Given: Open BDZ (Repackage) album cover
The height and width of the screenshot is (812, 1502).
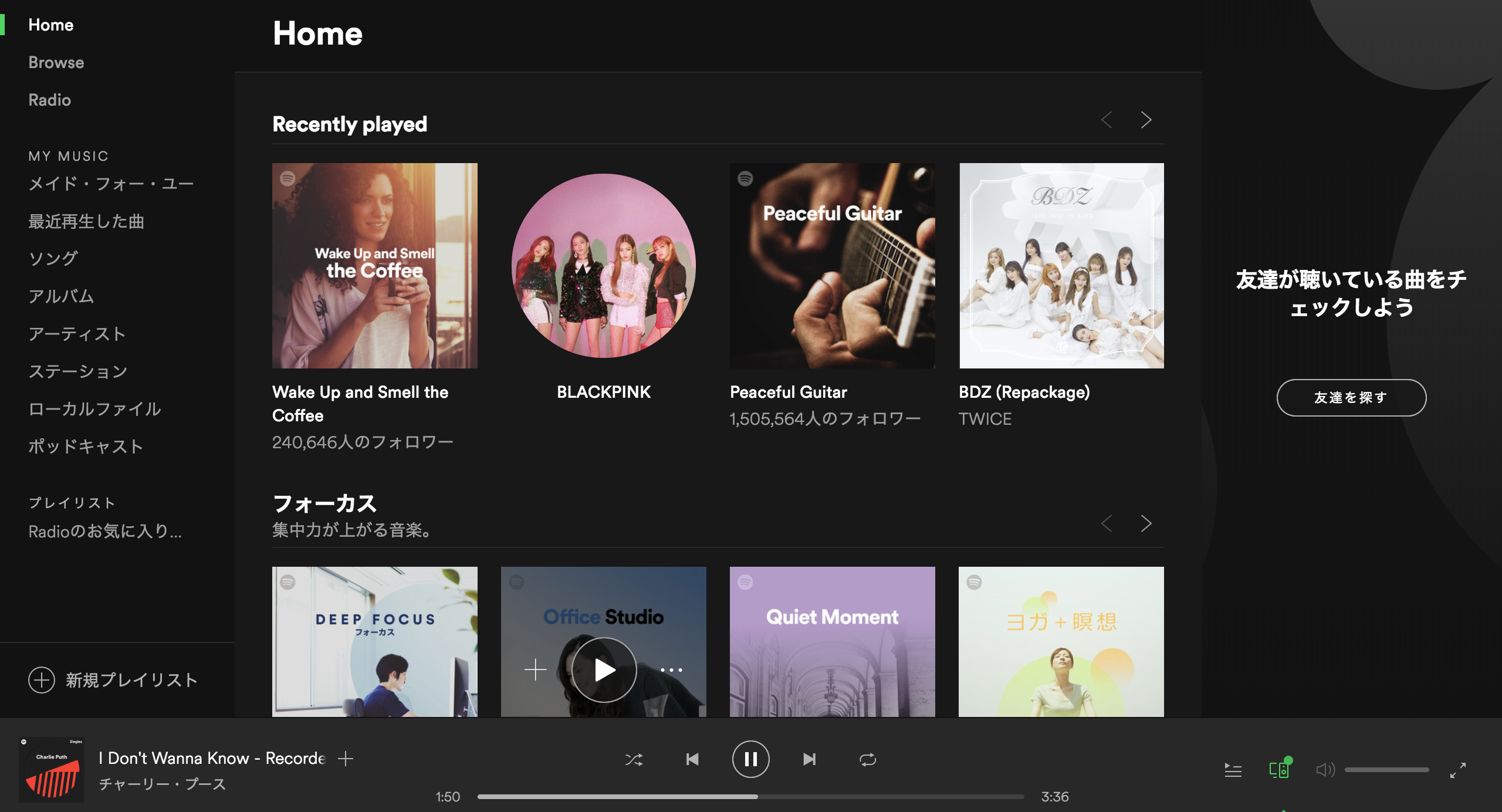Looking at the screenshot, I should pos(1061,266).
